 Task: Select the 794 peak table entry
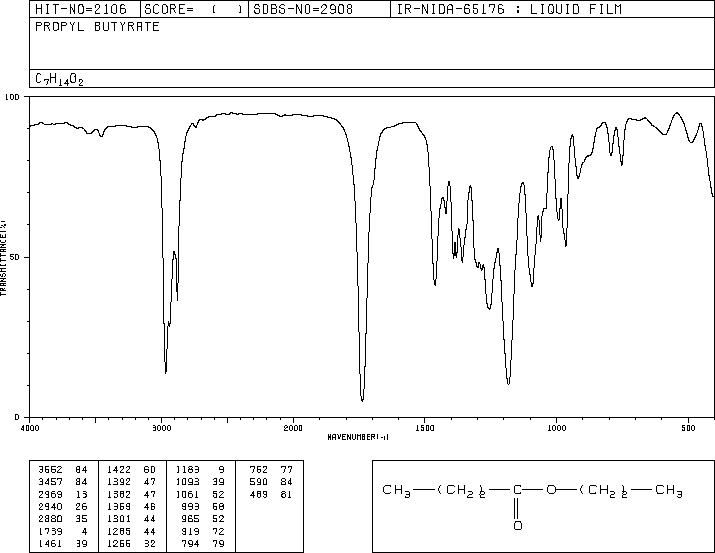coord(203,543)
